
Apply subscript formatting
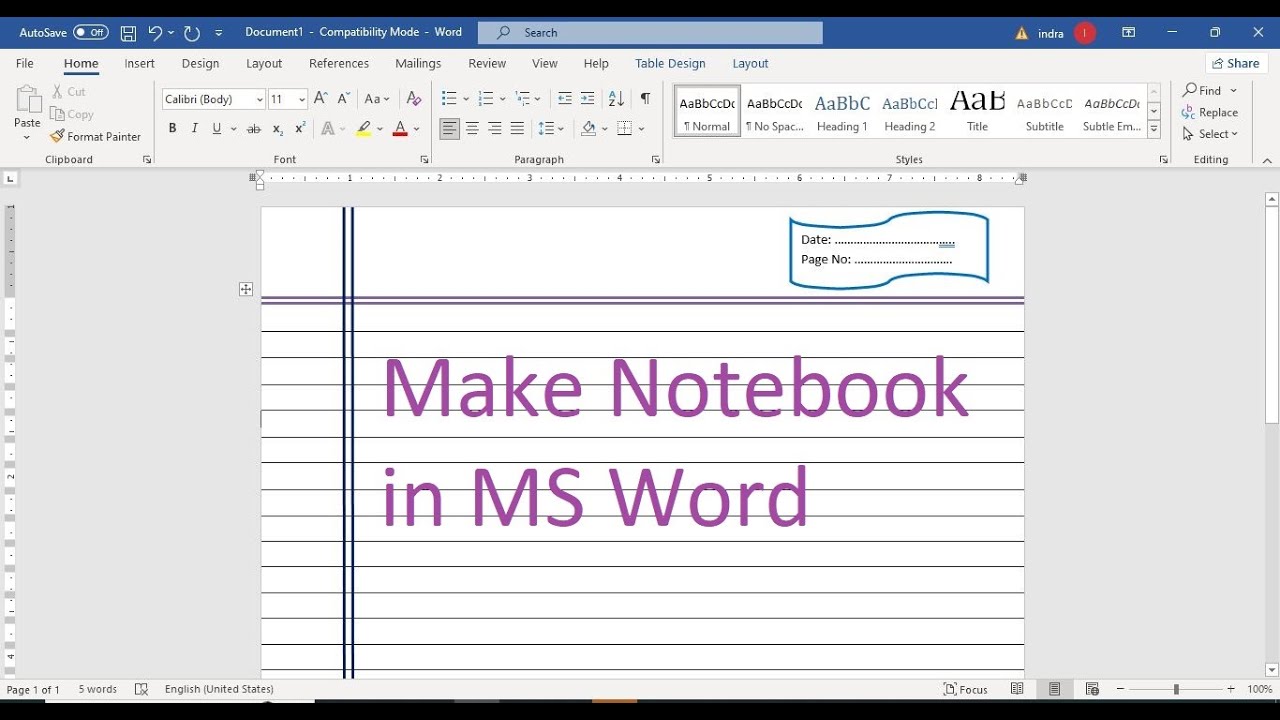pos(278,129)
